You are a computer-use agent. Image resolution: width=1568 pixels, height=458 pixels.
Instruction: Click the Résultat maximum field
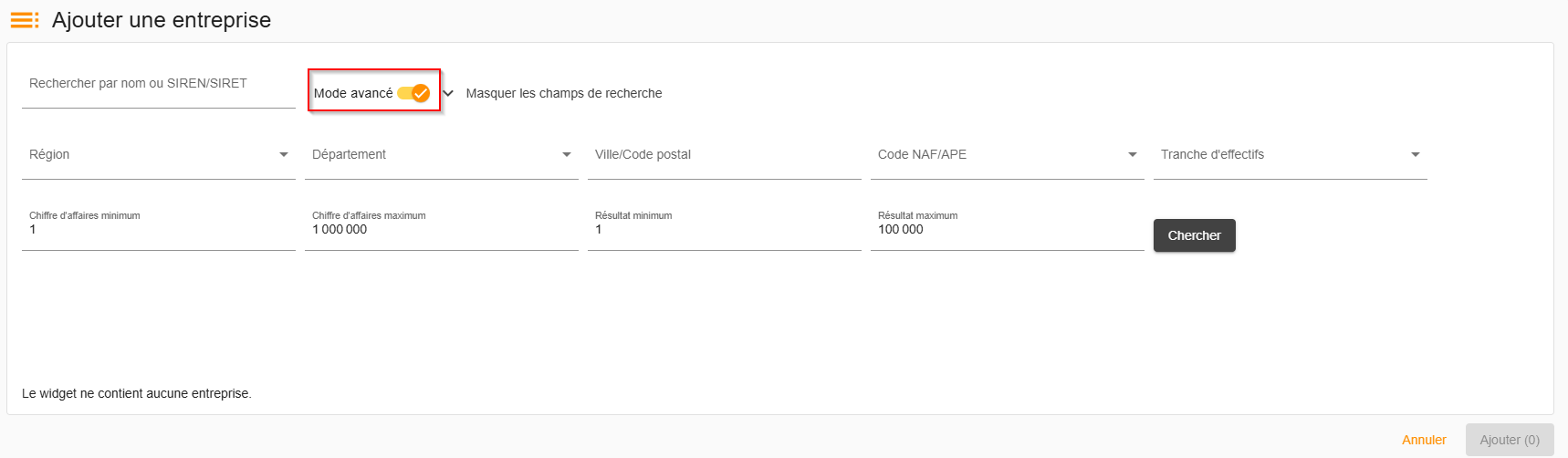pyautogui.click(x=1008, y=229)
